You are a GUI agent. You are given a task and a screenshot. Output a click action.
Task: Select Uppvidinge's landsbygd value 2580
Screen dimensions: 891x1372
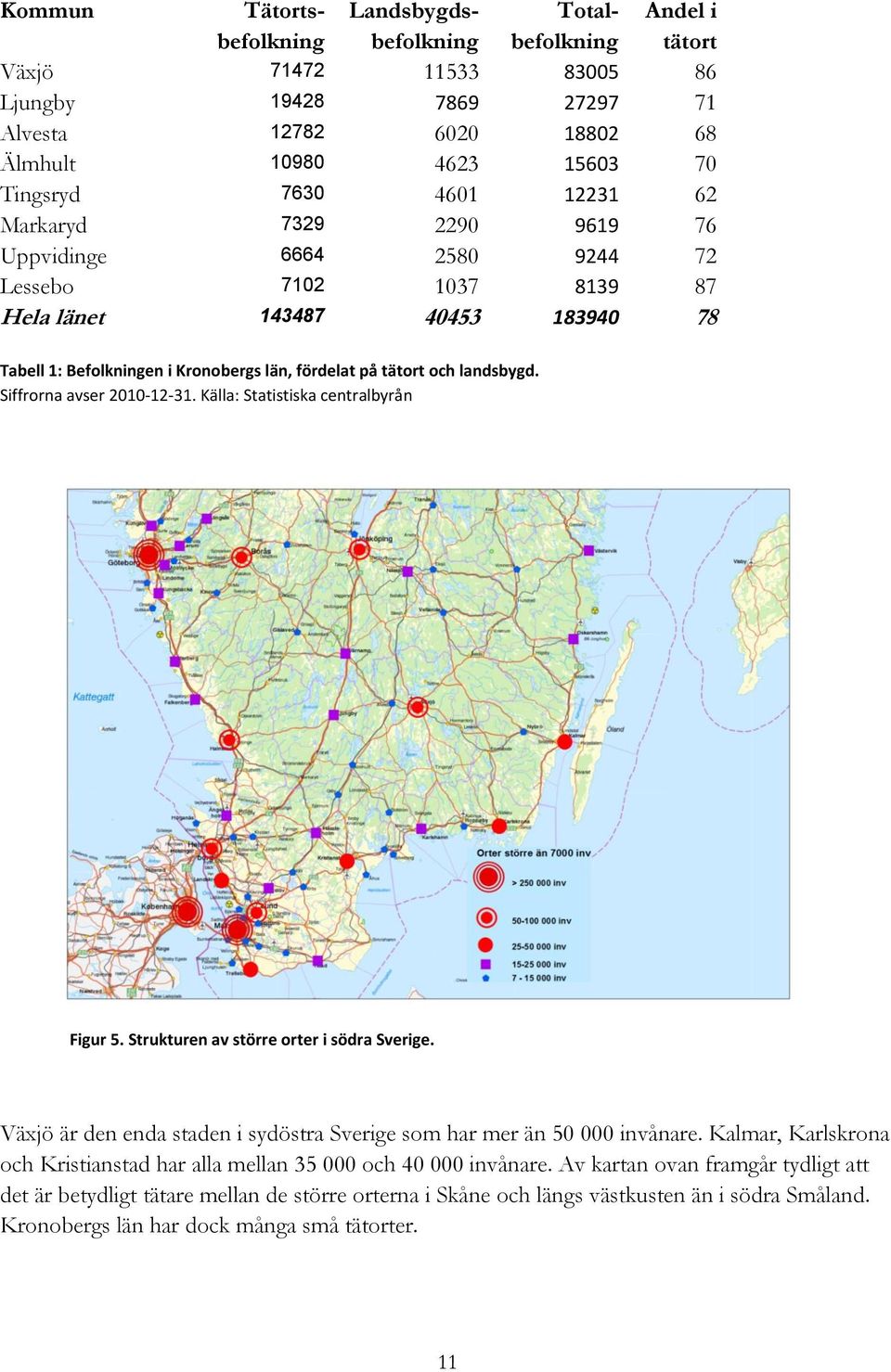[457, 256]
